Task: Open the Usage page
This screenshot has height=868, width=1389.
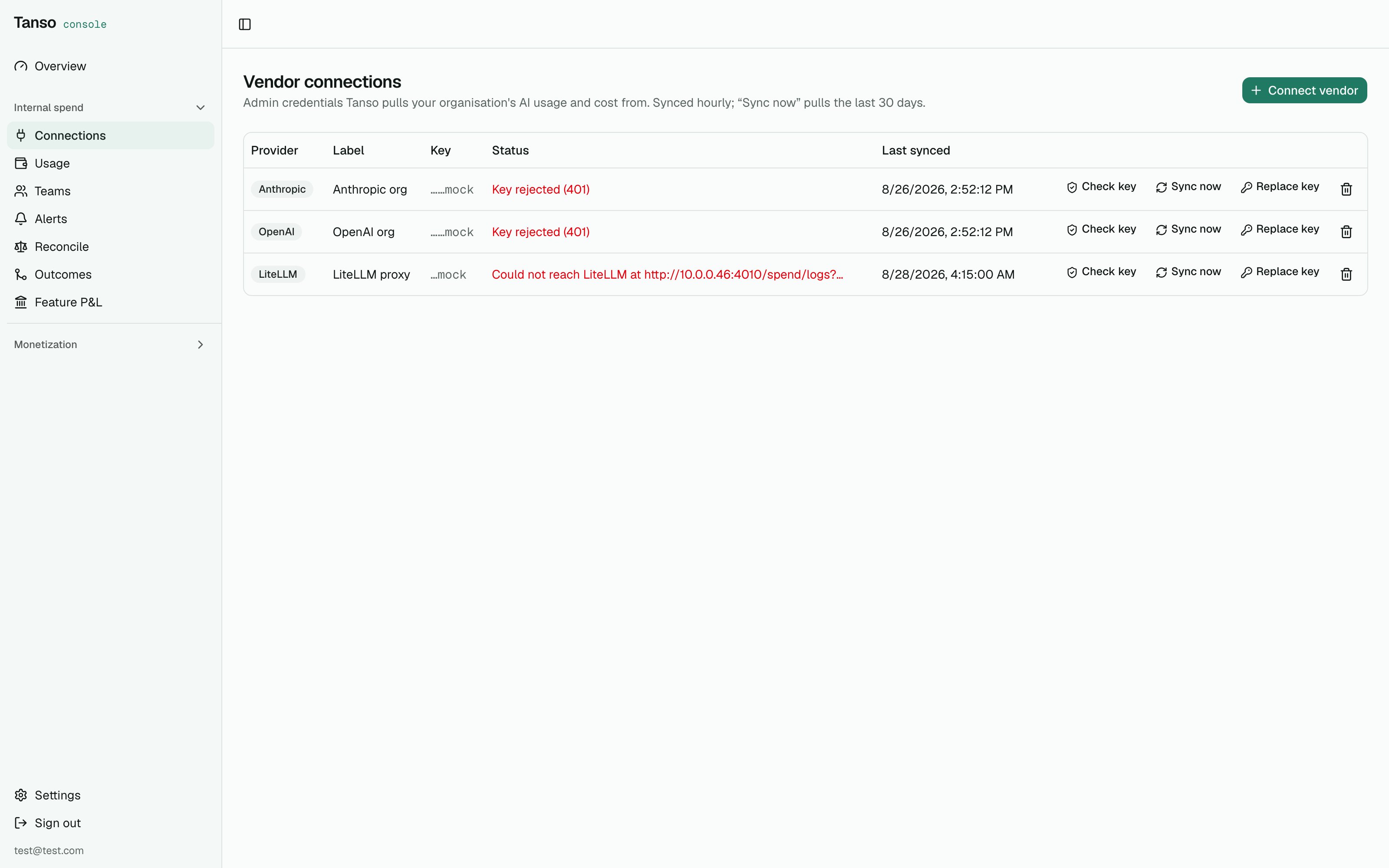Action: tap(110, 163)
